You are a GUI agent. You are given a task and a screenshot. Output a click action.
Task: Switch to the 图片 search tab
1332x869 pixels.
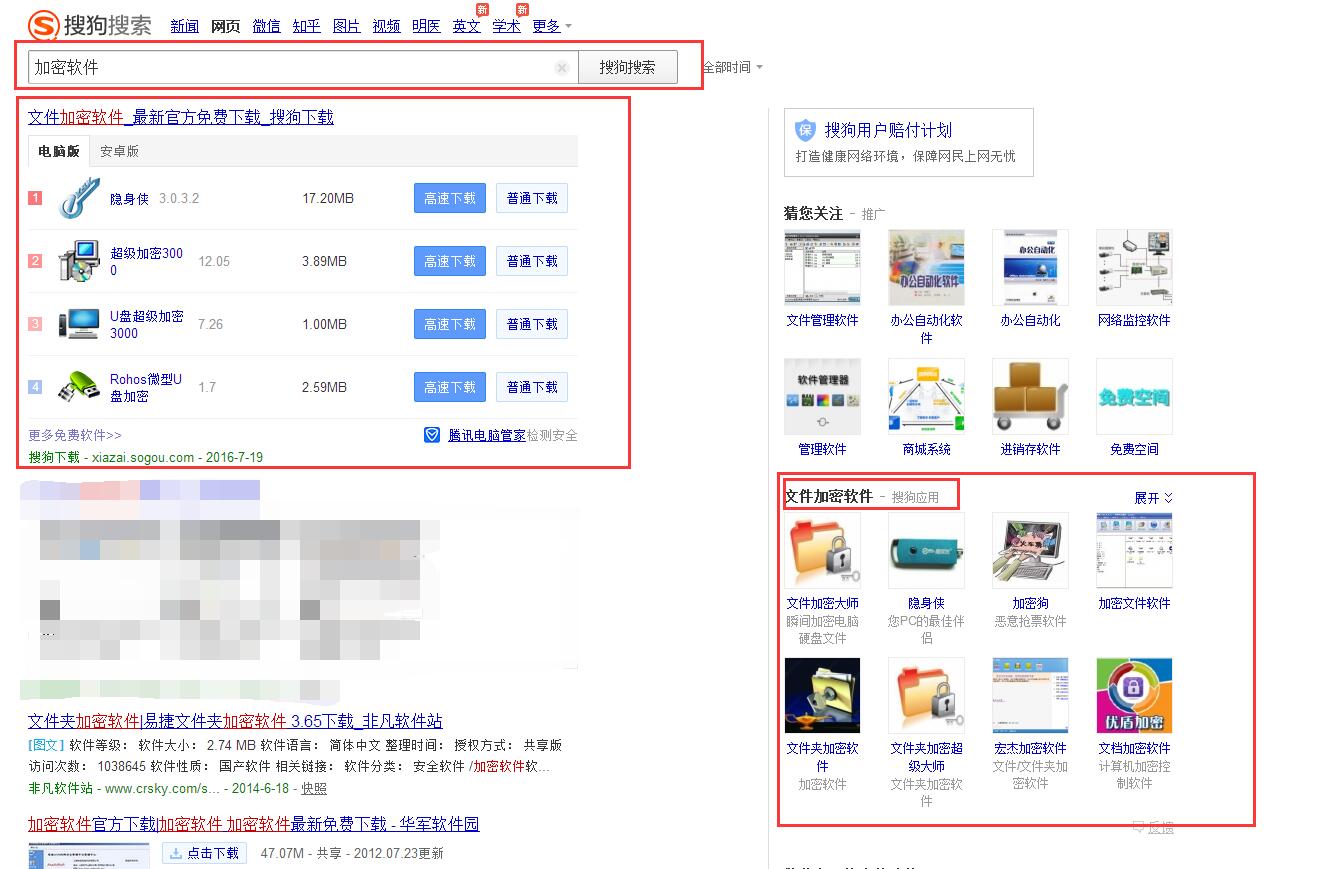(346, 26)
